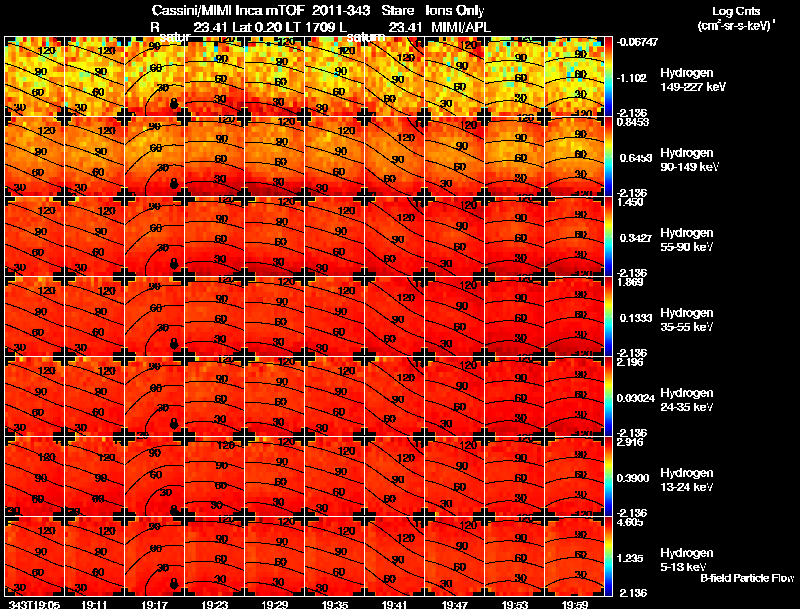Click the 'B-field Particle Flow' label

click(x=747, y=578)
